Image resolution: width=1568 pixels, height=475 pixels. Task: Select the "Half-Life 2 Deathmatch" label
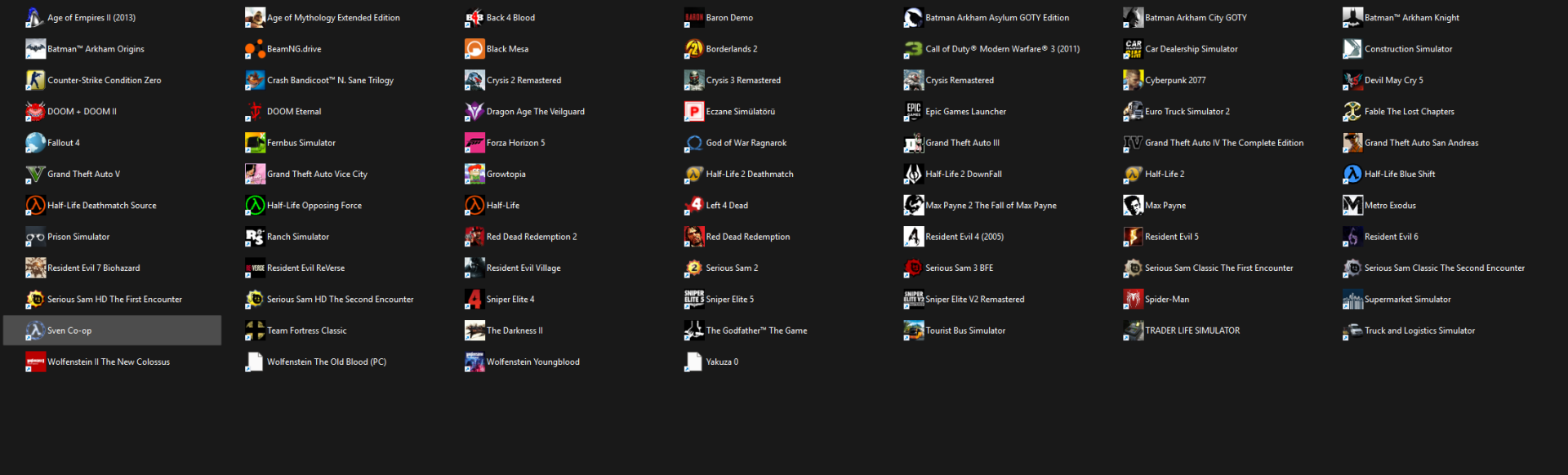tap(750, 174)
